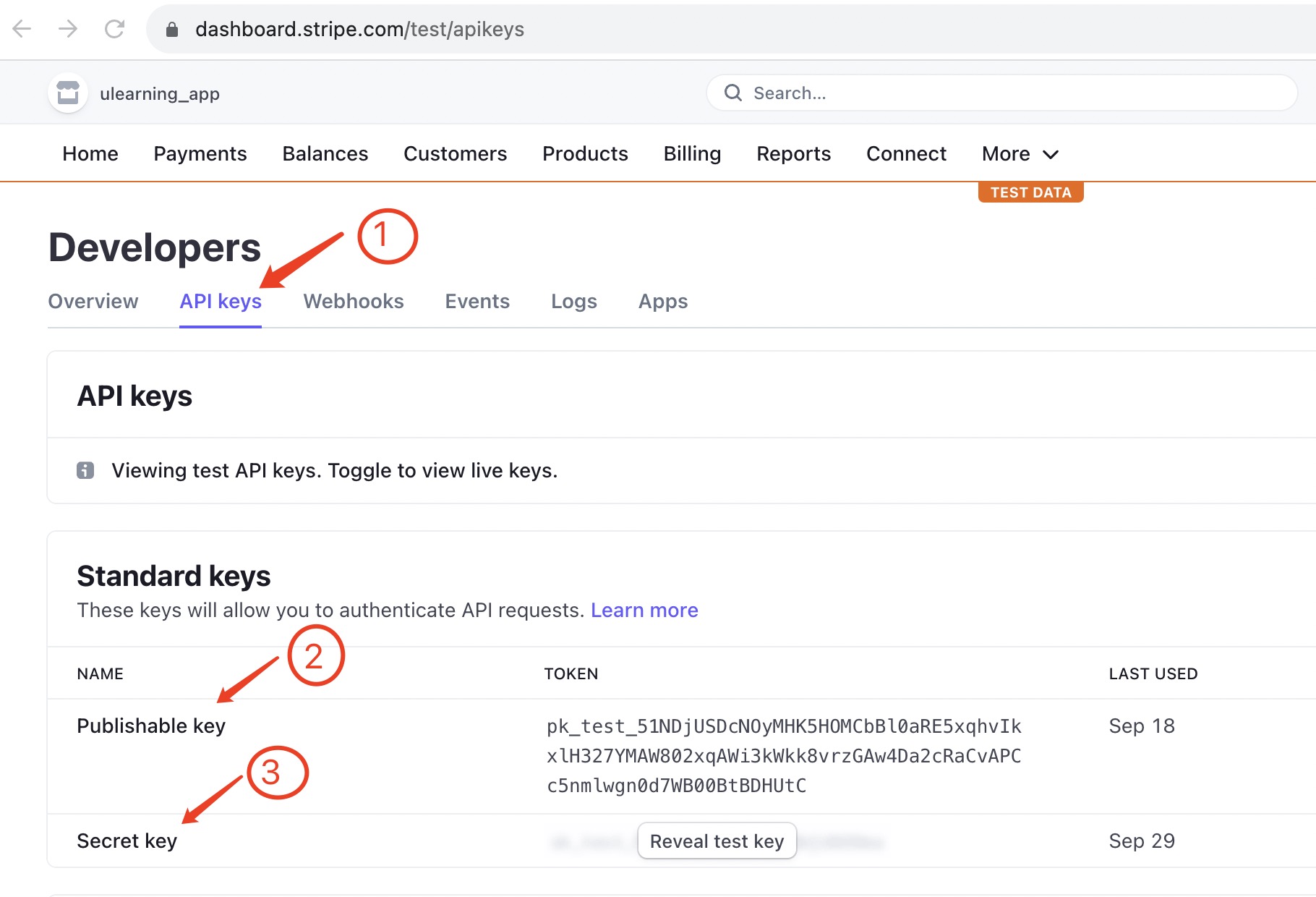Open the Events tab
This screenshot has height=897, width=1316.
tap(477, 301)
